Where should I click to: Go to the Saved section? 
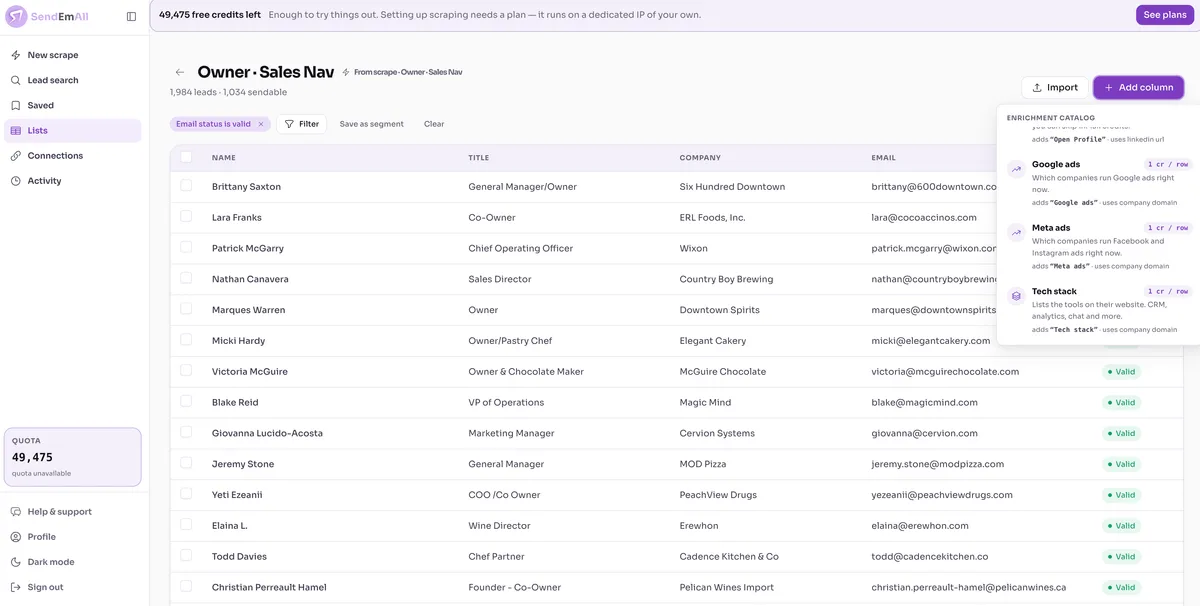(x=72, y=105)
